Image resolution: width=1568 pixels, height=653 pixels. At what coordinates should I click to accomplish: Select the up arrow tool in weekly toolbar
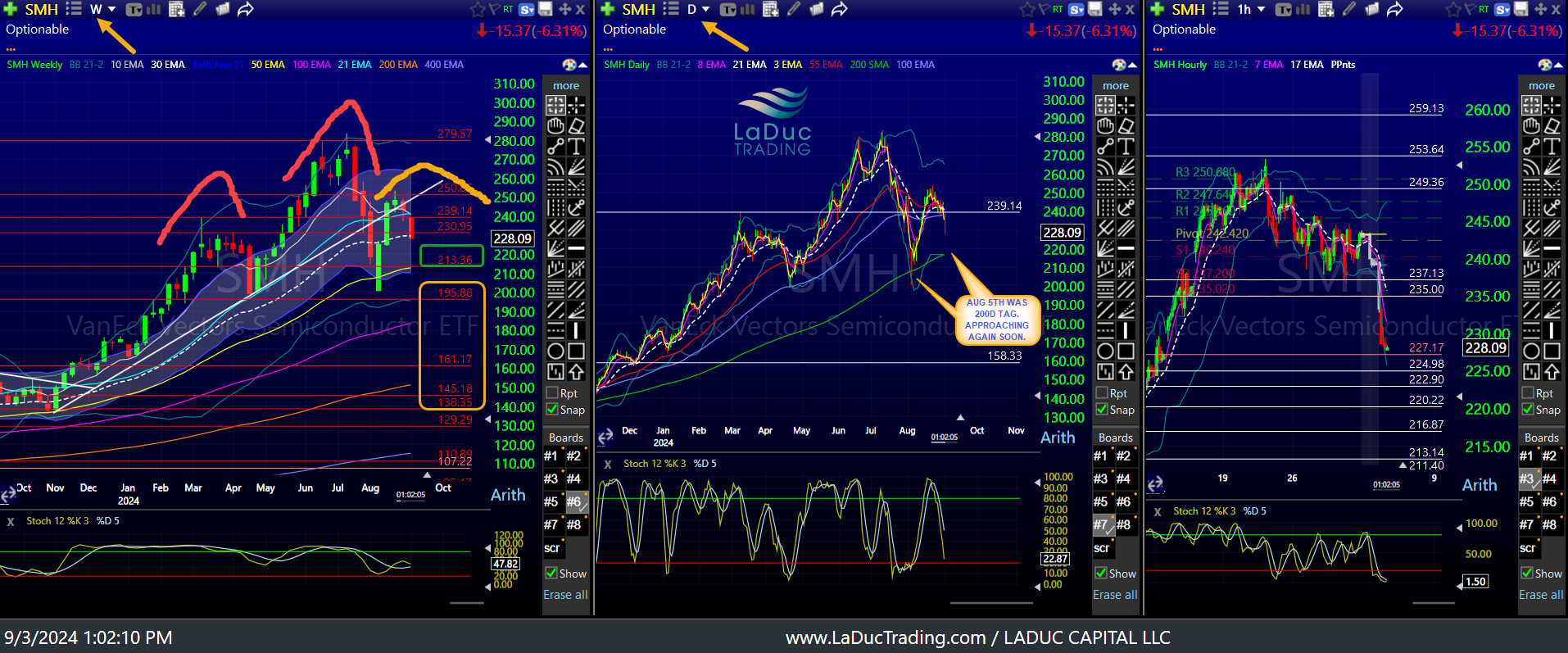(x=577, y=371)
